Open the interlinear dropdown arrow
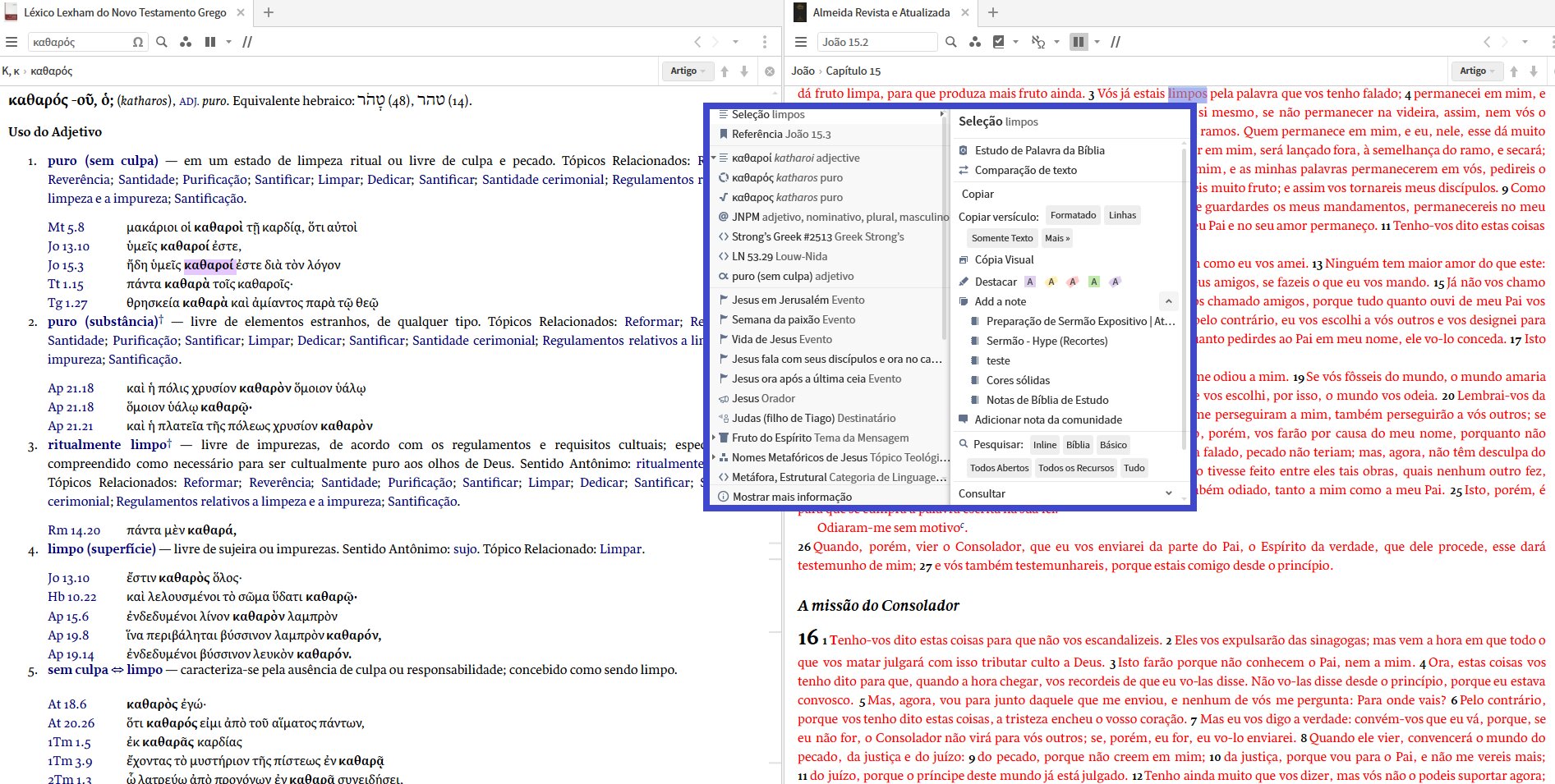The width and height of the screenshot is (1555, 784). [x=1056, y=42]
